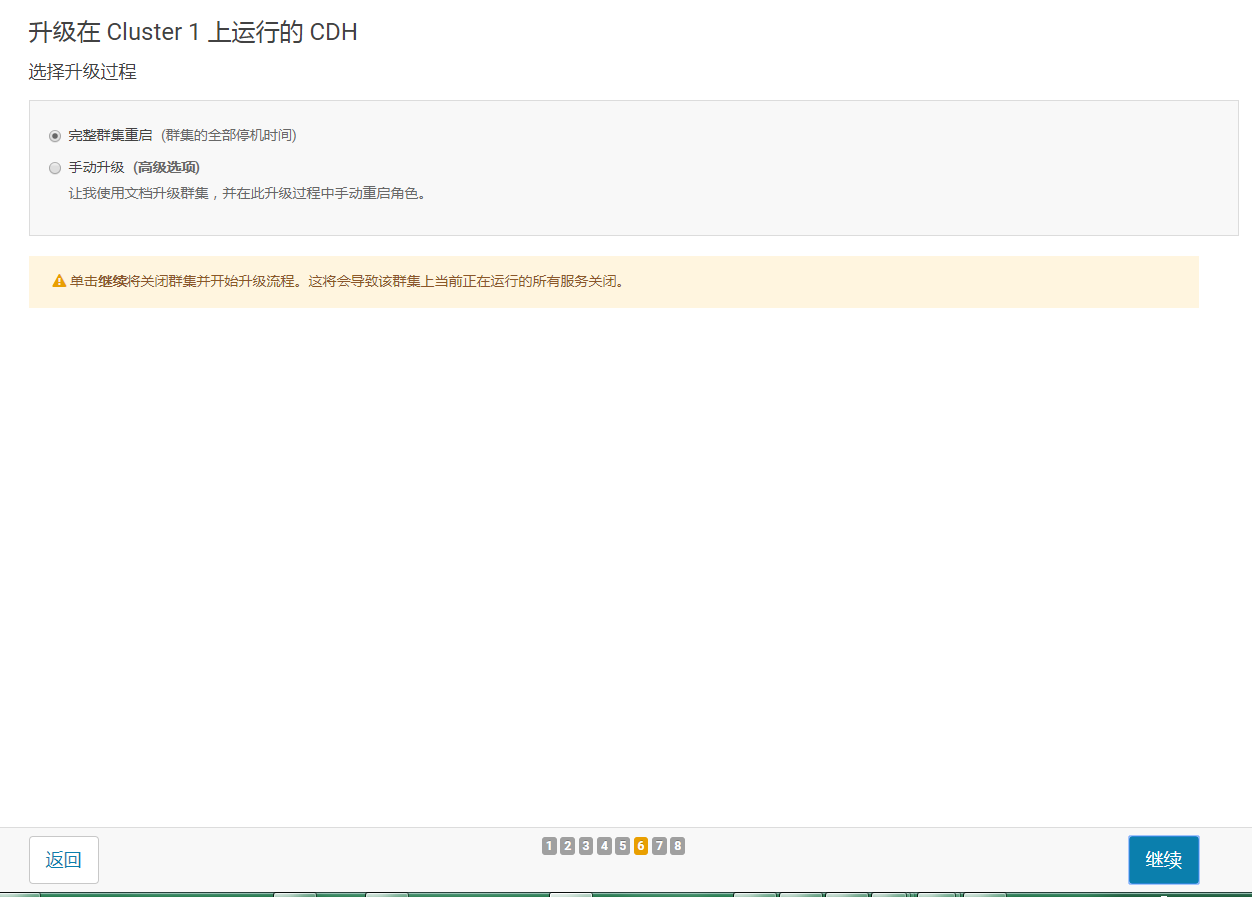Click the 返回 button to go back
This screenshot has height=897, width=1252.
click(x=63, y=859)
